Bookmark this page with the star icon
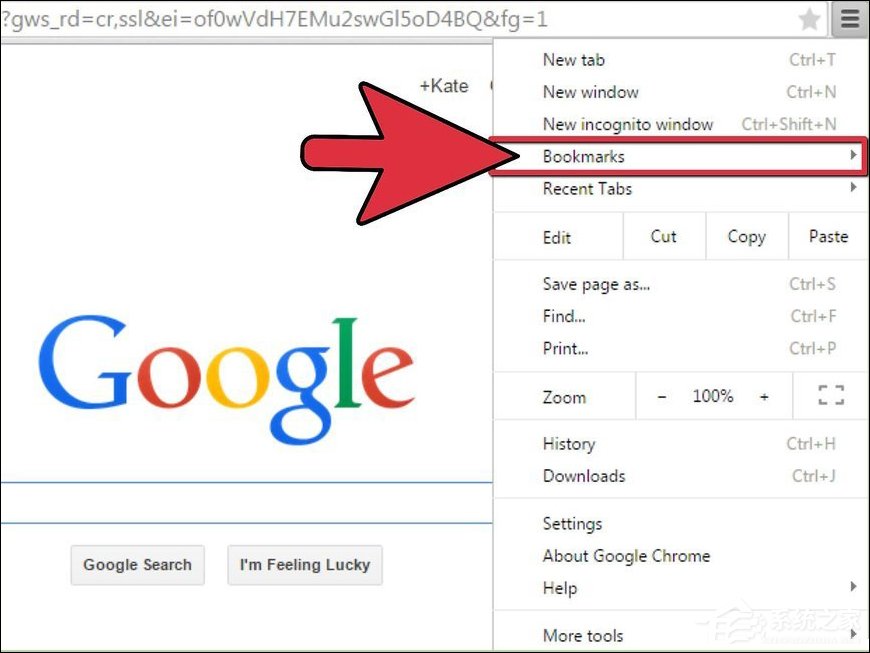This screenshot has height=653, width=870. [809, 20]
